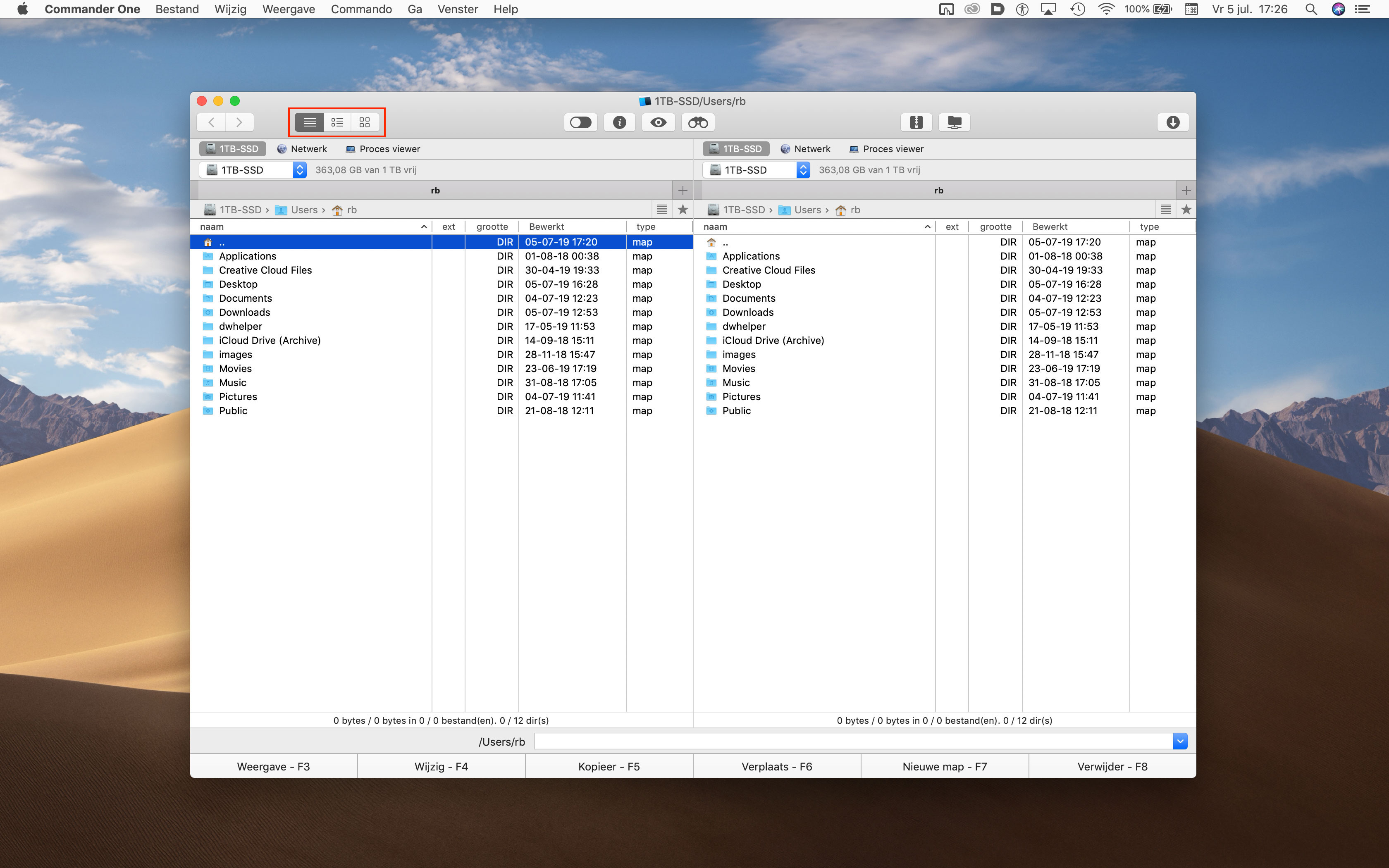1389x868 pixels.
Task: Toggle hidden files switch in toolbar
Action: pyautogui.click(x=580, y=122)
